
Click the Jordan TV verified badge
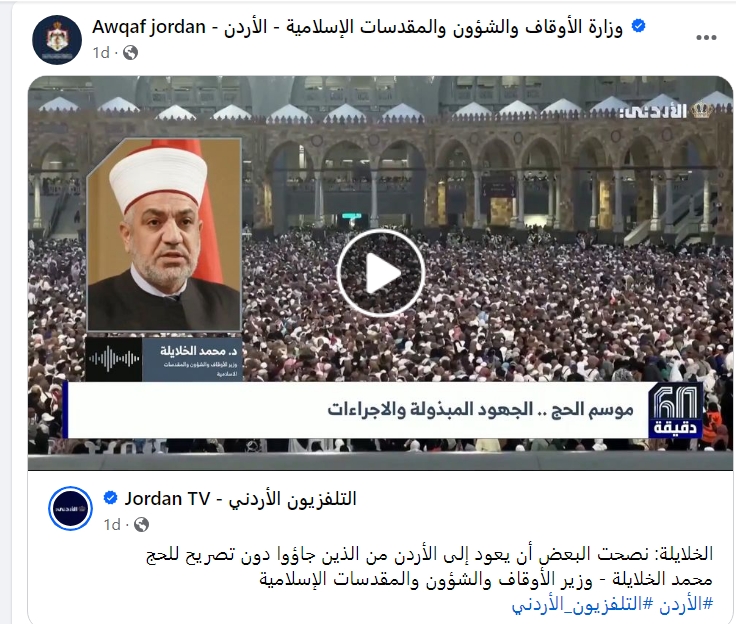[110, 498]
